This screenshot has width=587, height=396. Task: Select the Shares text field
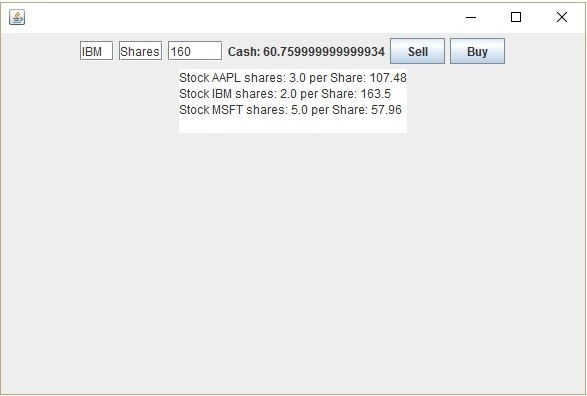coord(140,51)
